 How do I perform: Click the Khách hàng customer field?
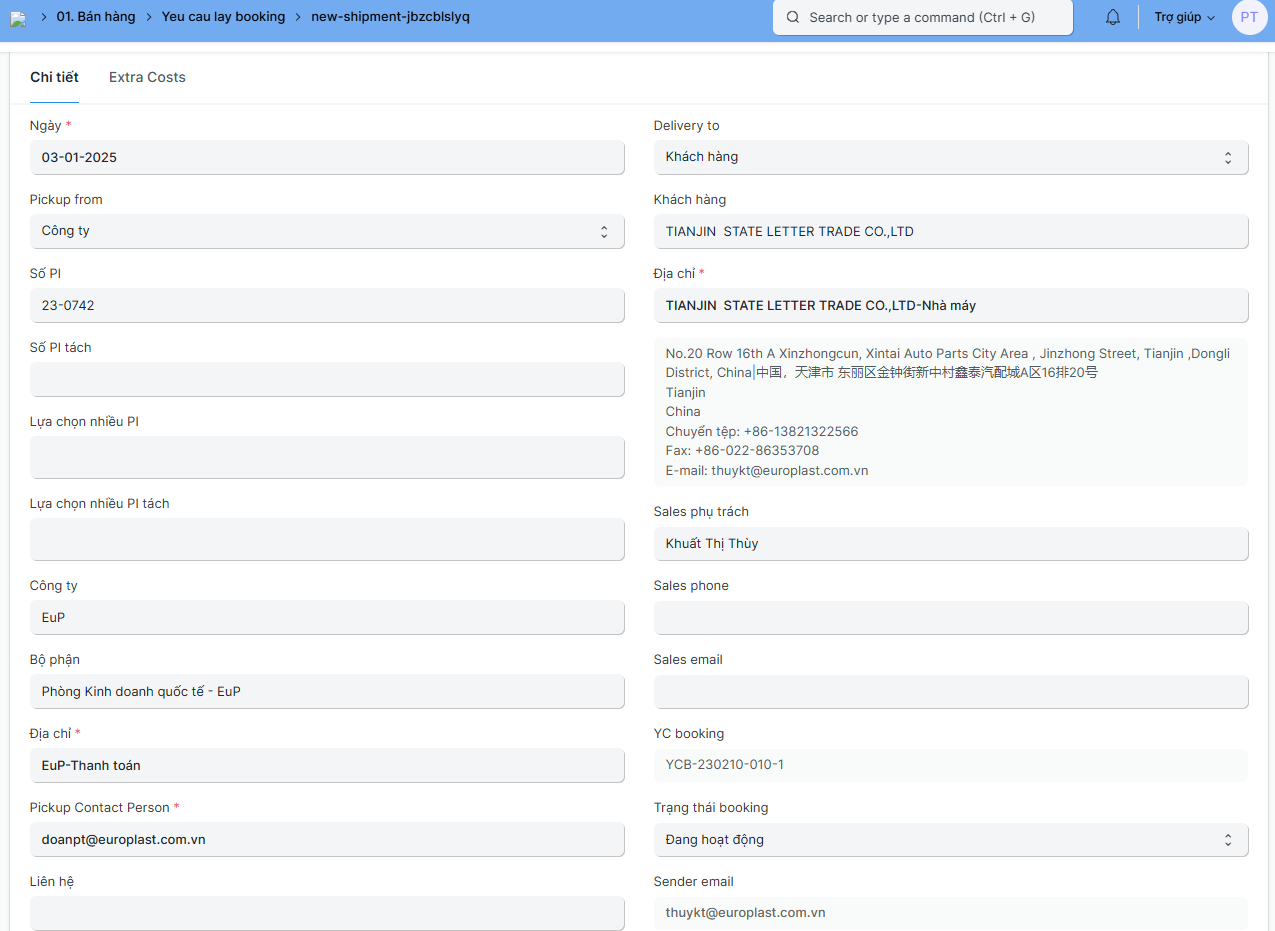pyautogui.click(x=950, y=231)
